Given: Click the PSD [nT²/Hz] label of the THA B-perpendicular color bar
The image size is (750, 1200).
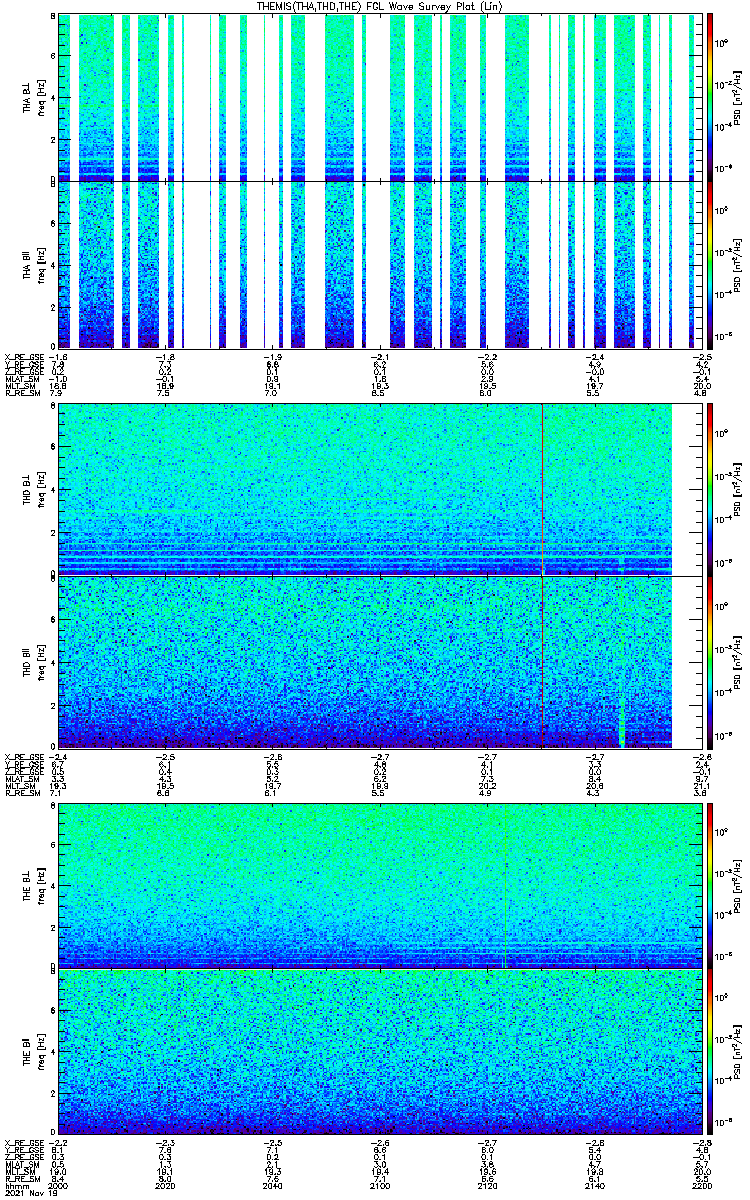Looking at the screenshot, I should pos(738,97).
